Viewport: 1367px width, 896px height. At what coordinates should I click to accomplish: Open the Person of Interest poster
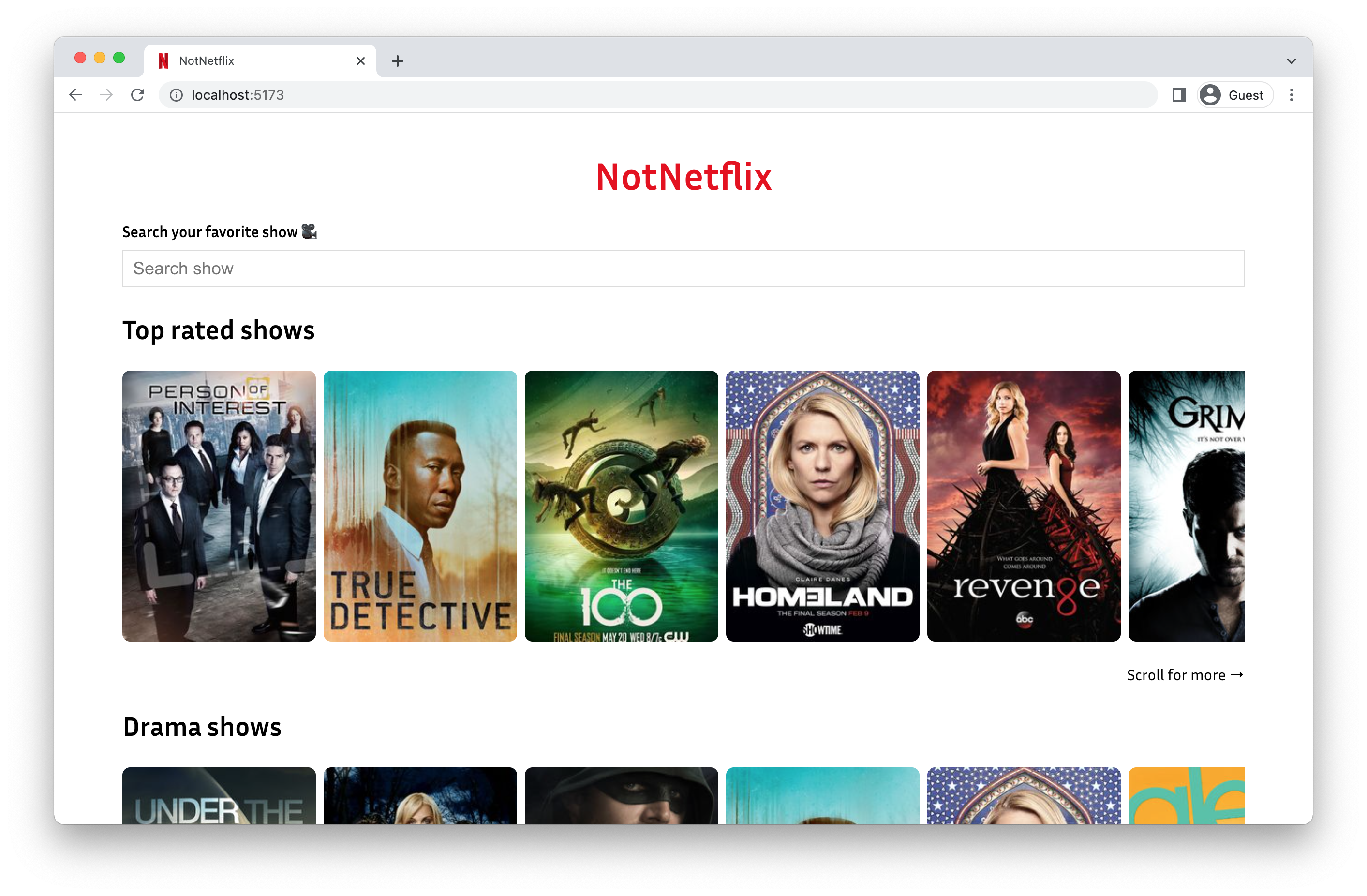(219, 506)
